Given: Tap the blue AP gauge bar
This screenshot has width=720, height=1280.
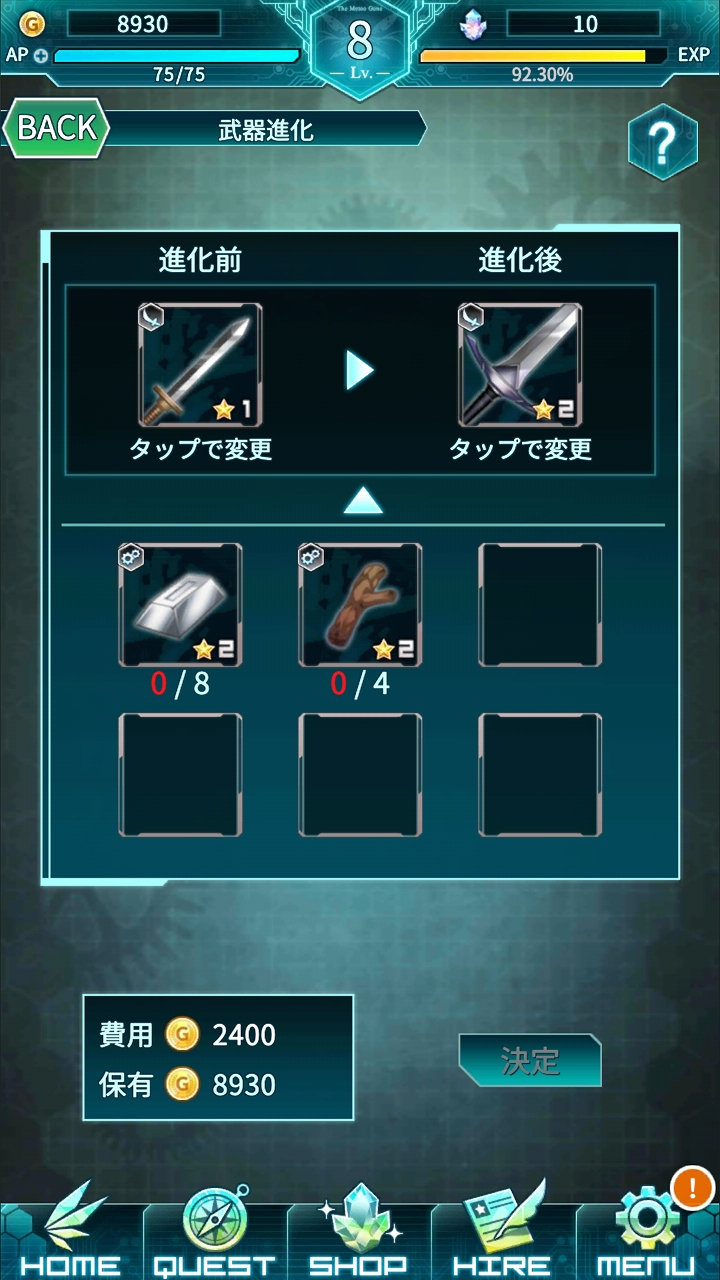Looking at the screenshot, I should [x=177, y=56].
